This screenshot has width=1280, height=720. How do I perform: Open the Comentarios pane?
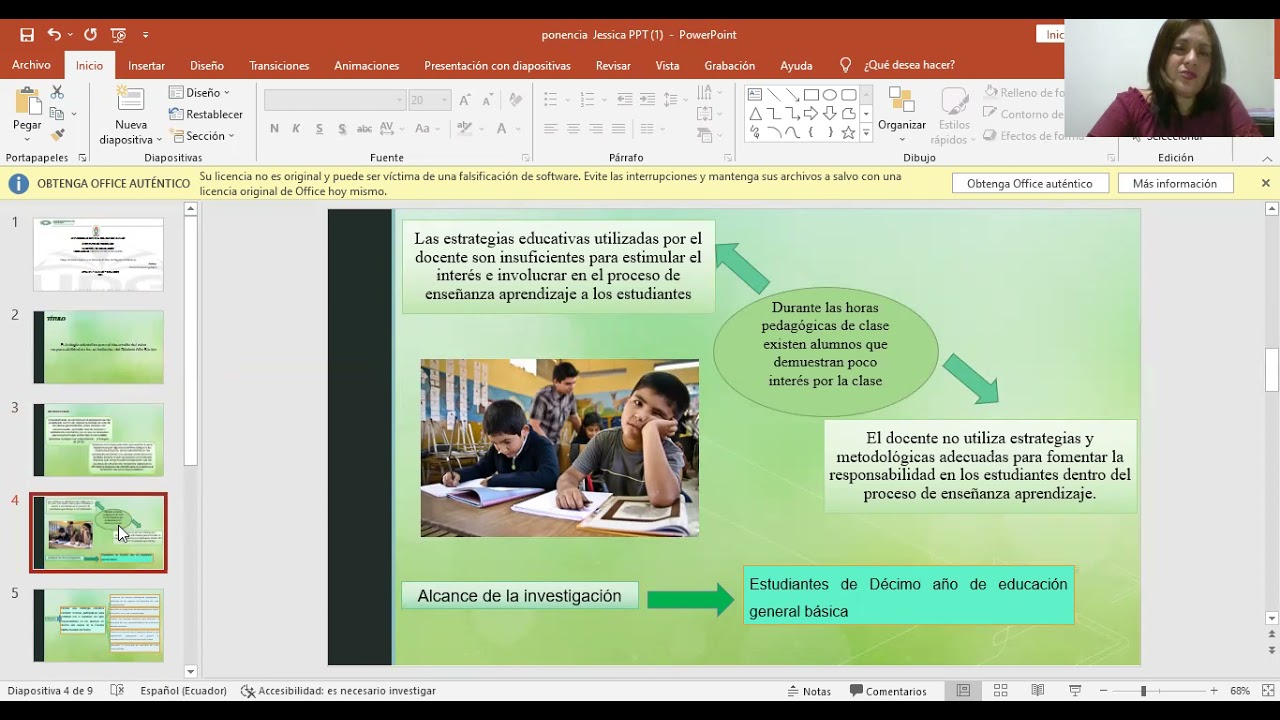(x=888, y=691)
